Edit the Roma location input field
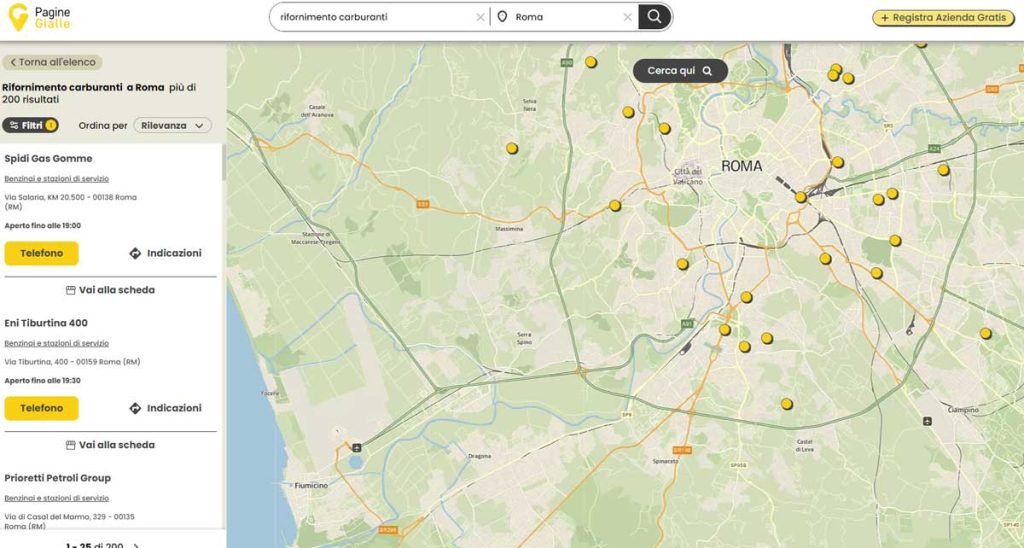1024x548 pixels. (x=566, y=17)
